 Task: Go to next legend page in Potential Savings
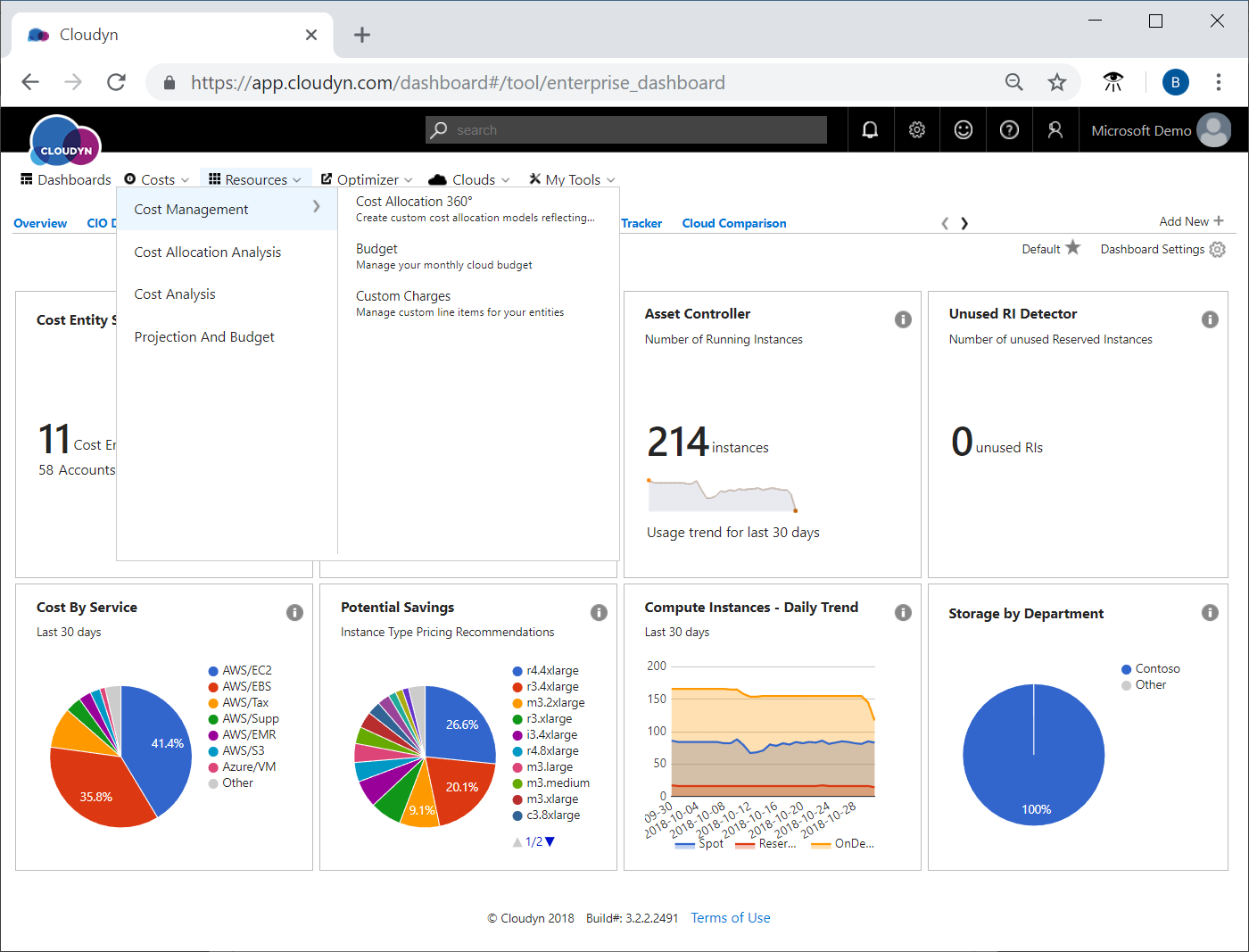tap(550, 841)
